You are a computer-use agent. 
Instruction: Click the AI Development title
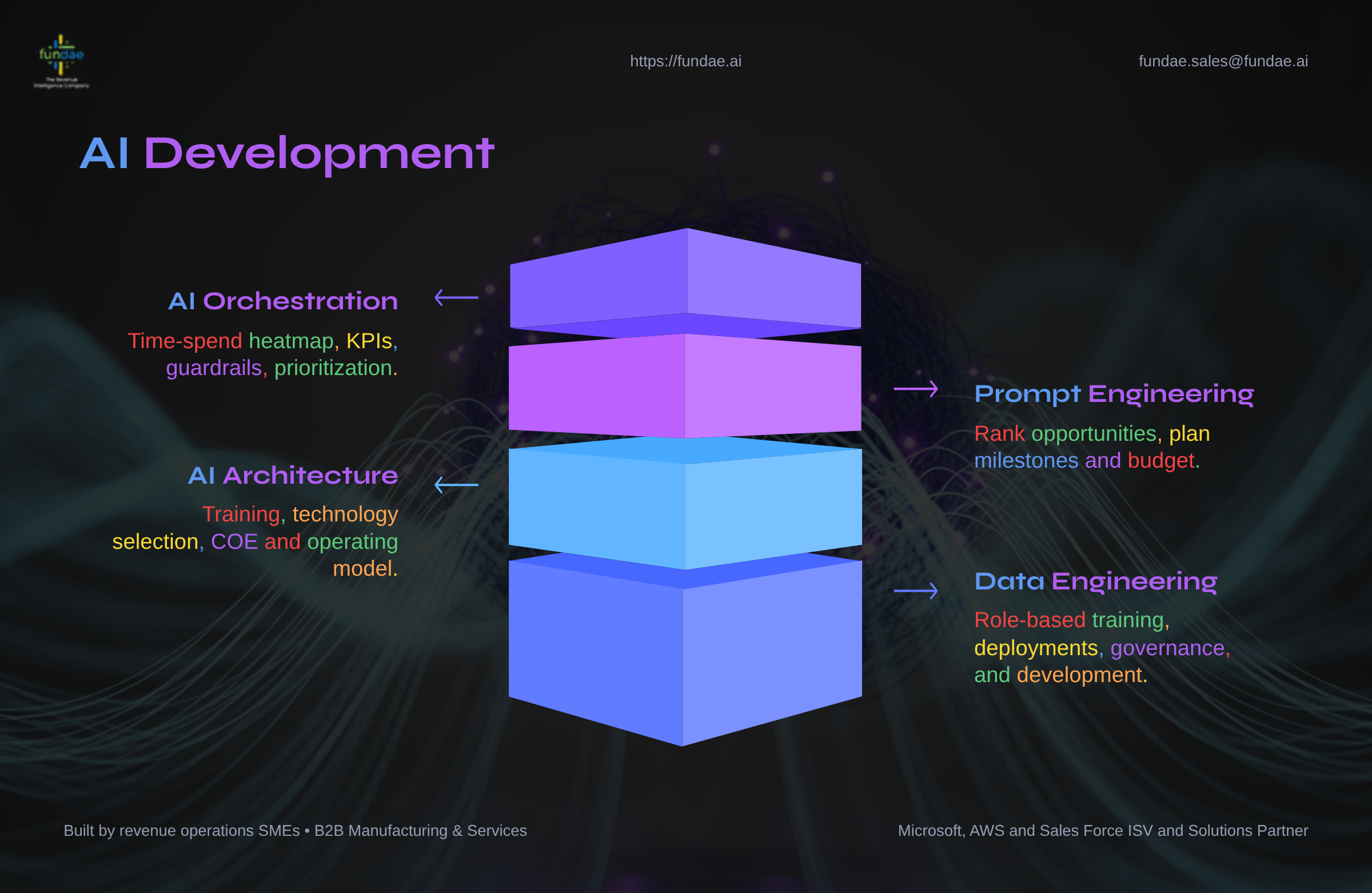(x=286, y=154)
